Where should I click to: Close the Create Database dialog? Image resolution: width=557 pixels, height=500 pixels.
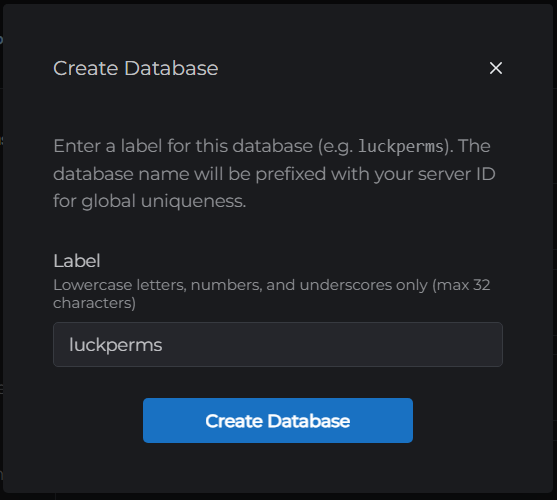pos(496,68)
